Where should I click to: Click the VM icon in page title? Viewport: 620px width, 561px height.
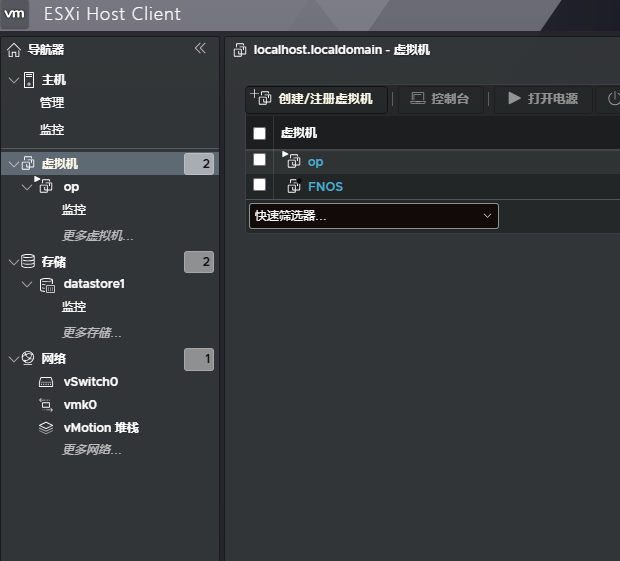click(240, 50)
